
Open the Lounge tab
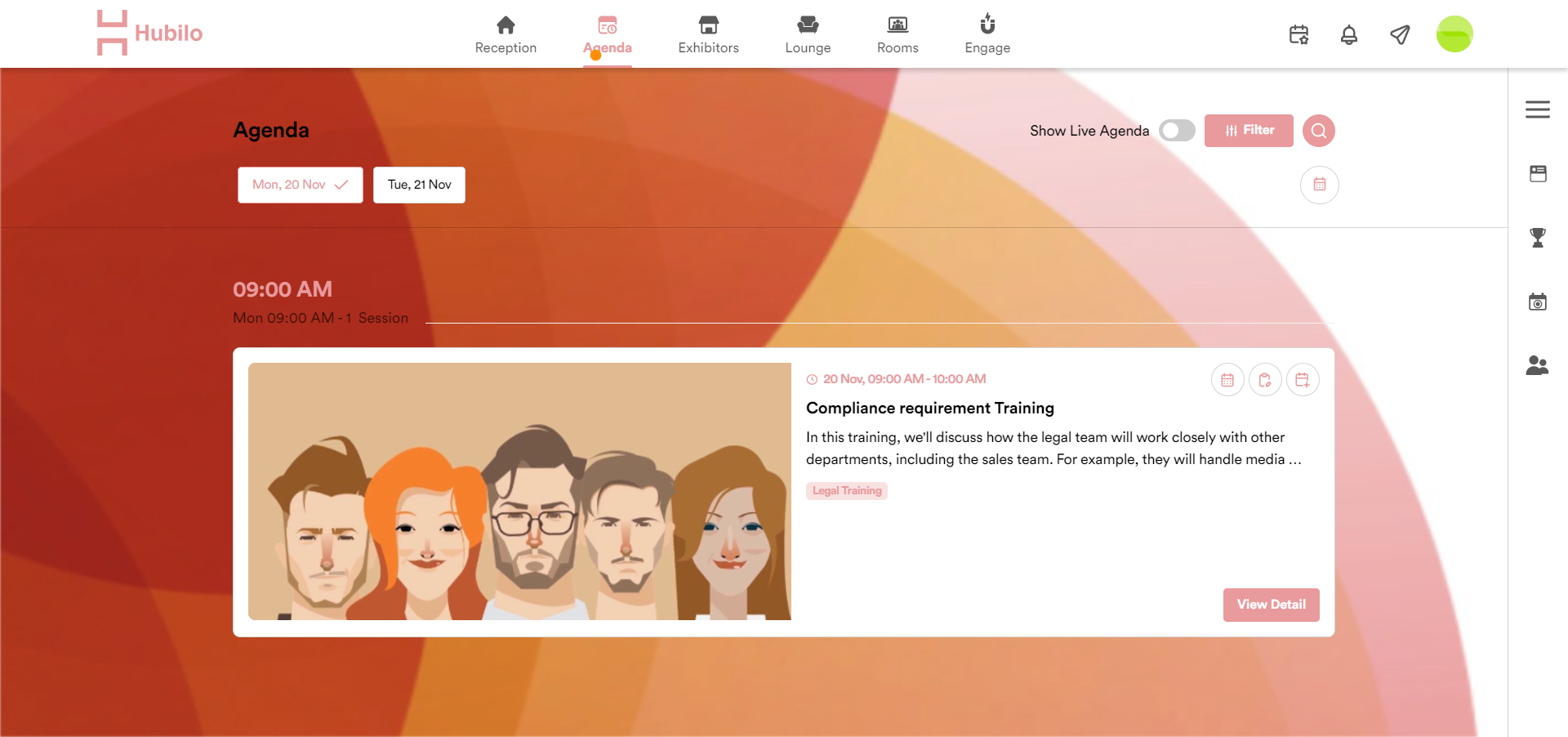(x=808, y=35)
